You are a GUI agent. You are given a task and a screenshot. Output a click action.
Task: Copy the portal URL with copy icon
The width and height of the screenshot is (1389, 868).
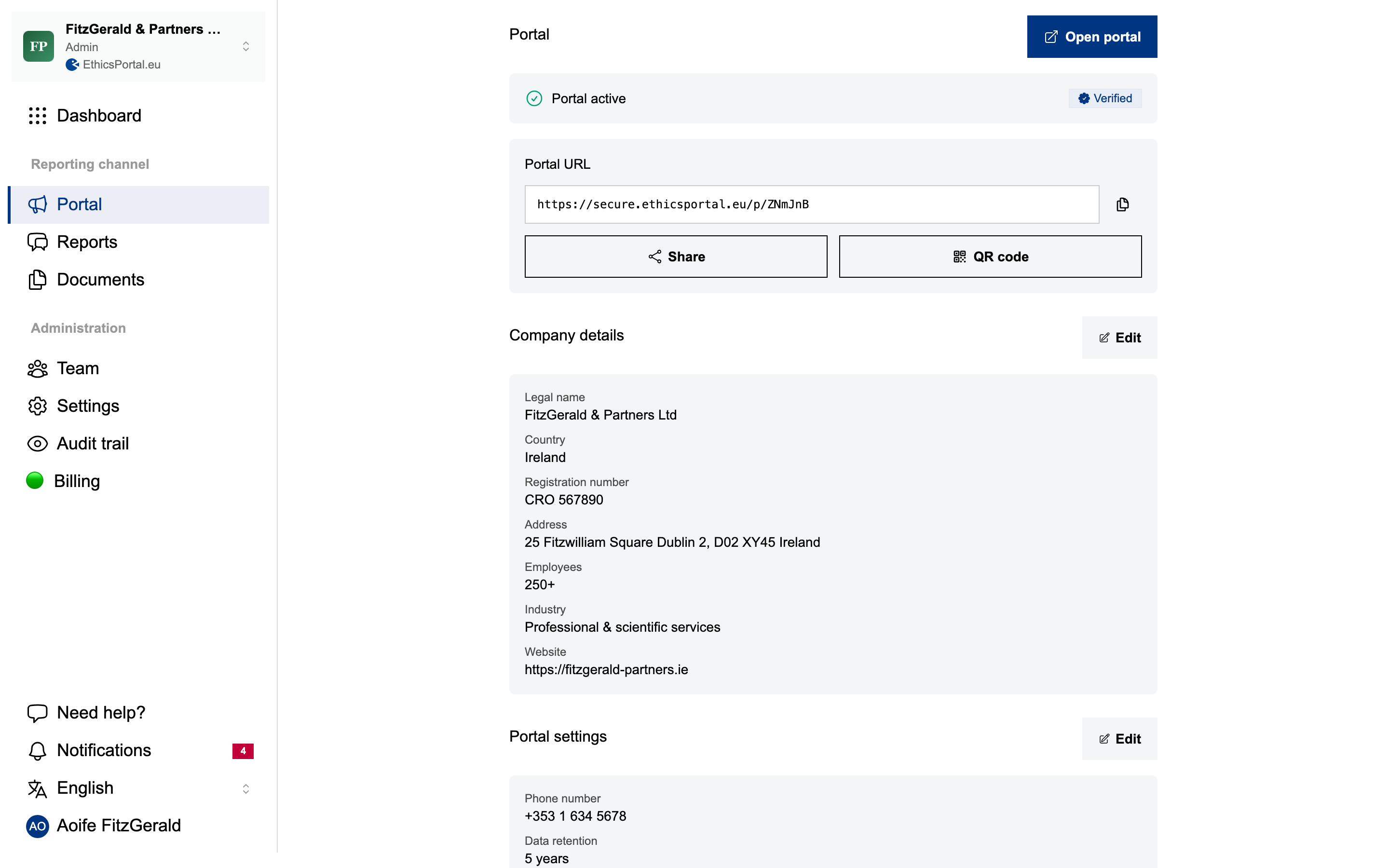(1123, 204)
